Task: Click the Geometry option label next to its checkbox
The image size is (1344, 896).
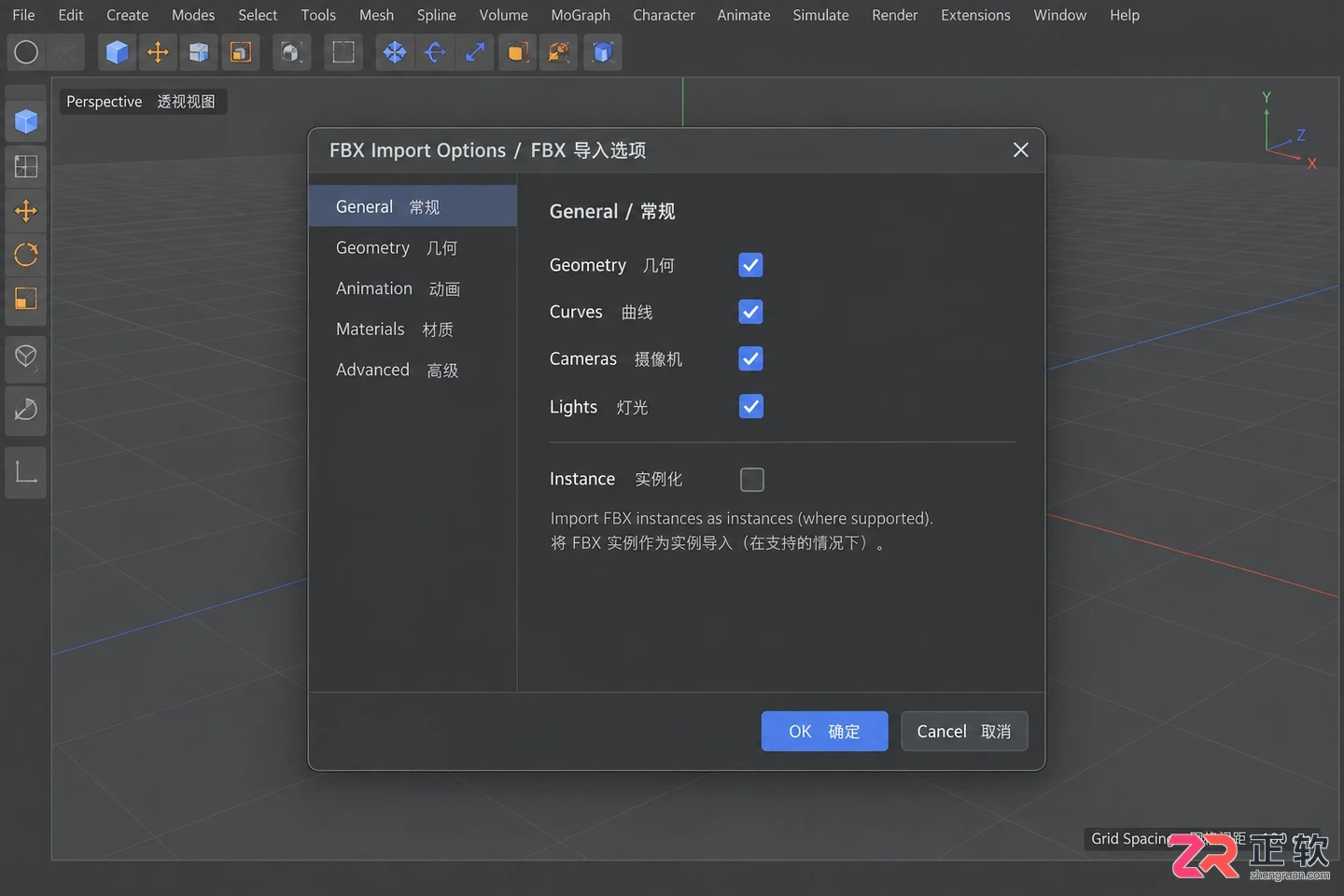Action: point(611,265)
